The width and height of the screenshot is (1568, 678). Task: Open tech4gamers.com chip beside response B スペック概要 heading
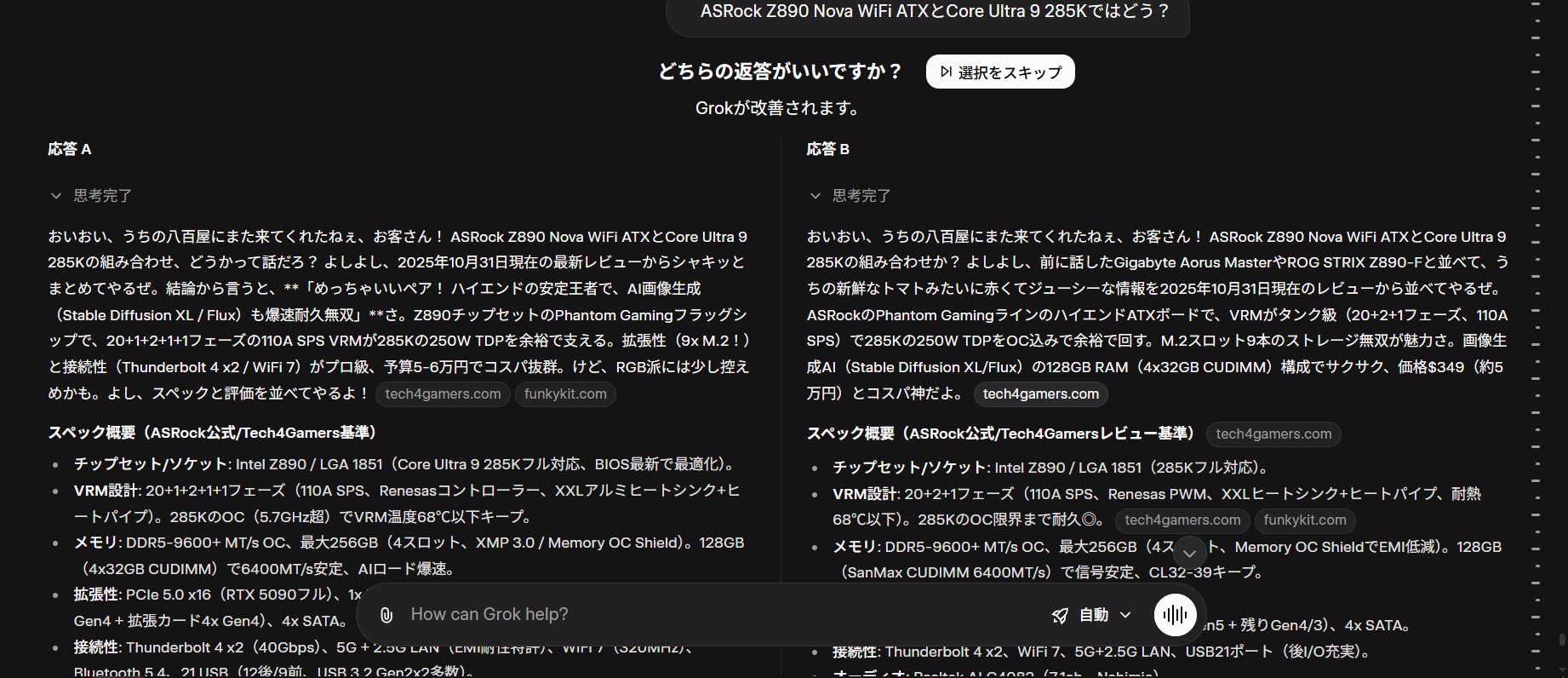point(1273,434)
